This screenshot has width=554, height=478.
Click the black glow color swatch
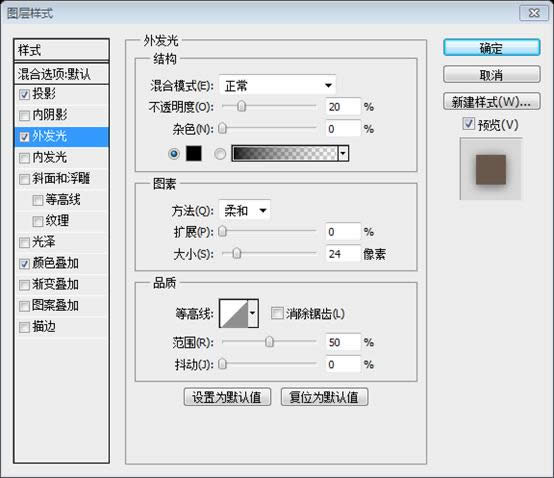(x=194, y=154)
